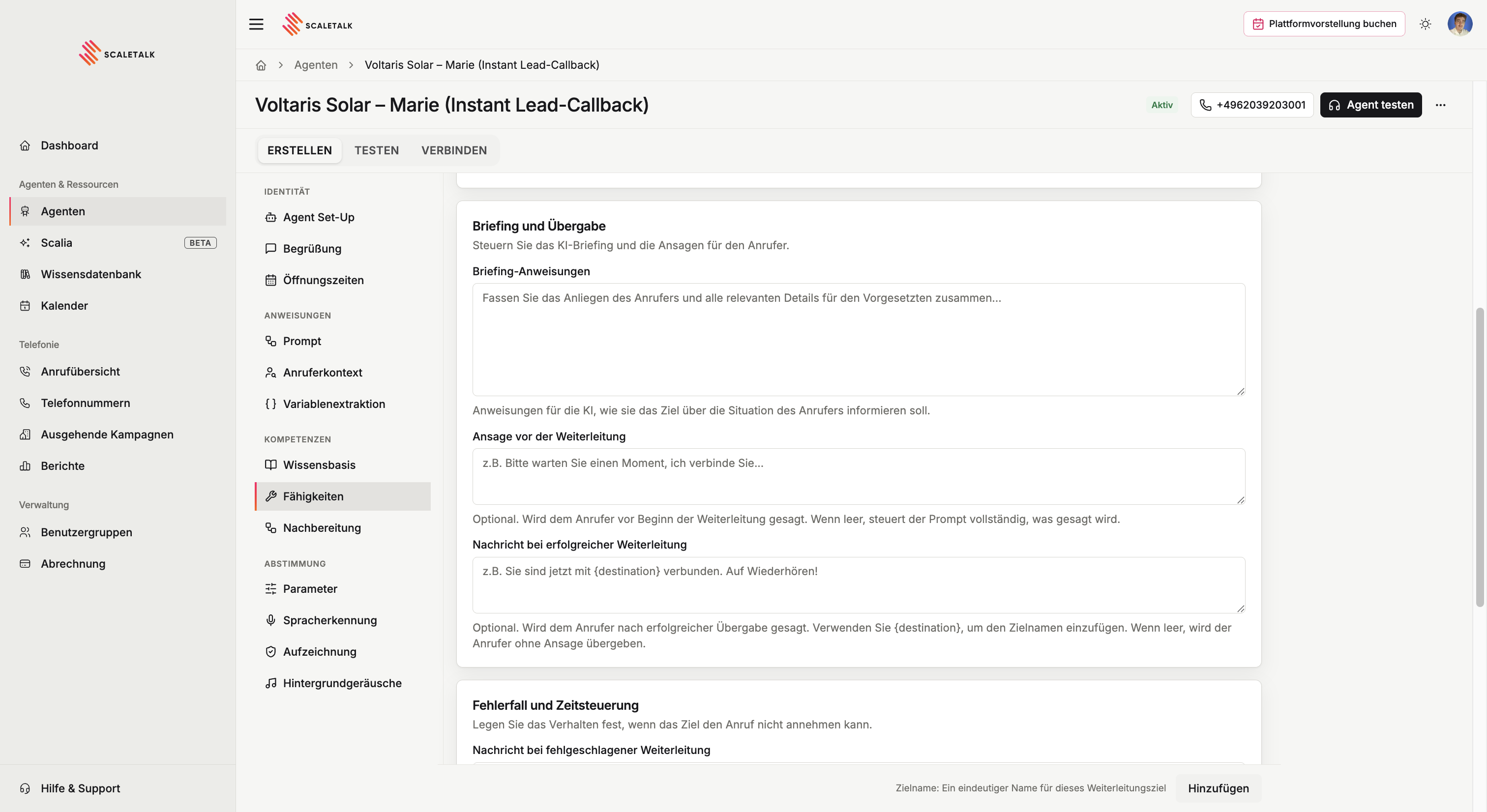
Task: Click the Aufzeichnung shield icon
Action: click(271, 652)
